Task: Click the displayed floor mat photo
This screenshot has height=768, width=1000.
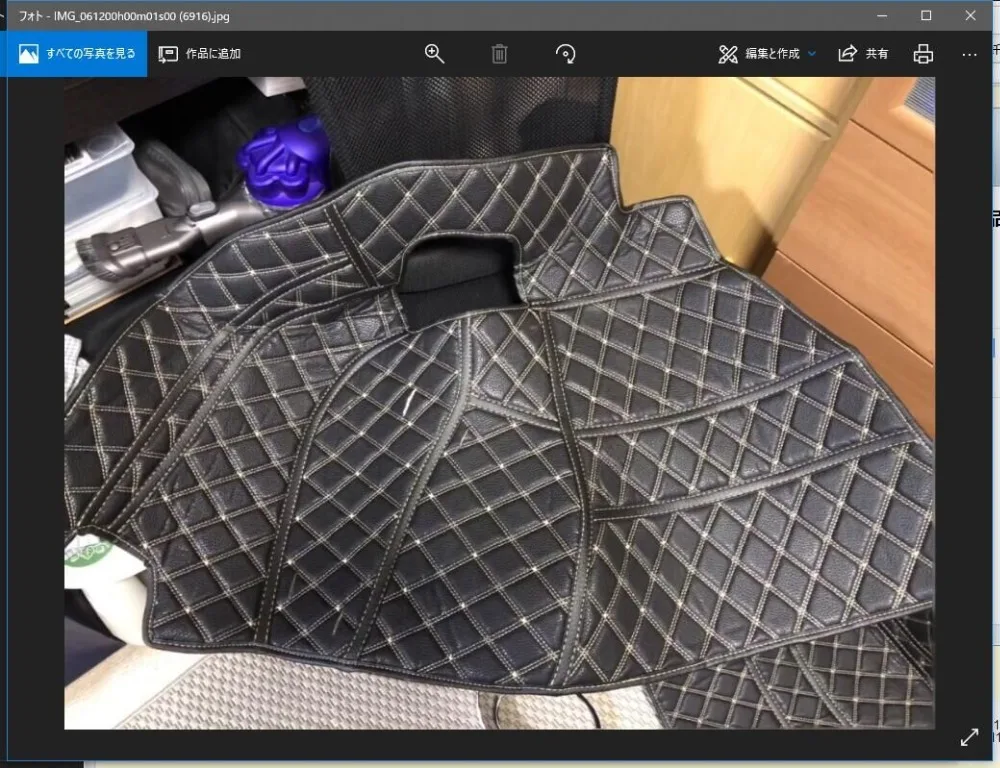Action: (499, 402)
